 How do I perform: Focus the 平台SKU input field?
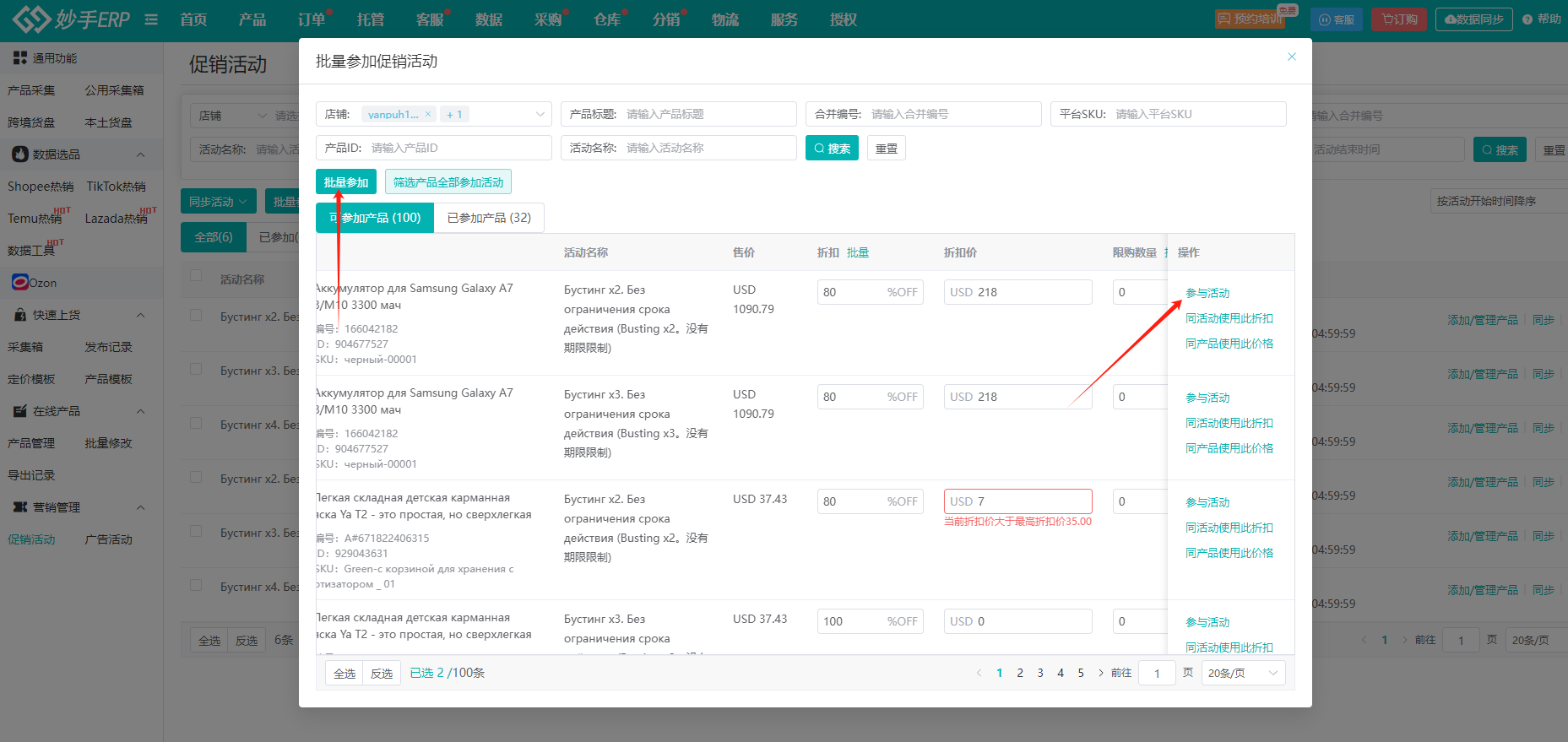(x=1169, y=114)
